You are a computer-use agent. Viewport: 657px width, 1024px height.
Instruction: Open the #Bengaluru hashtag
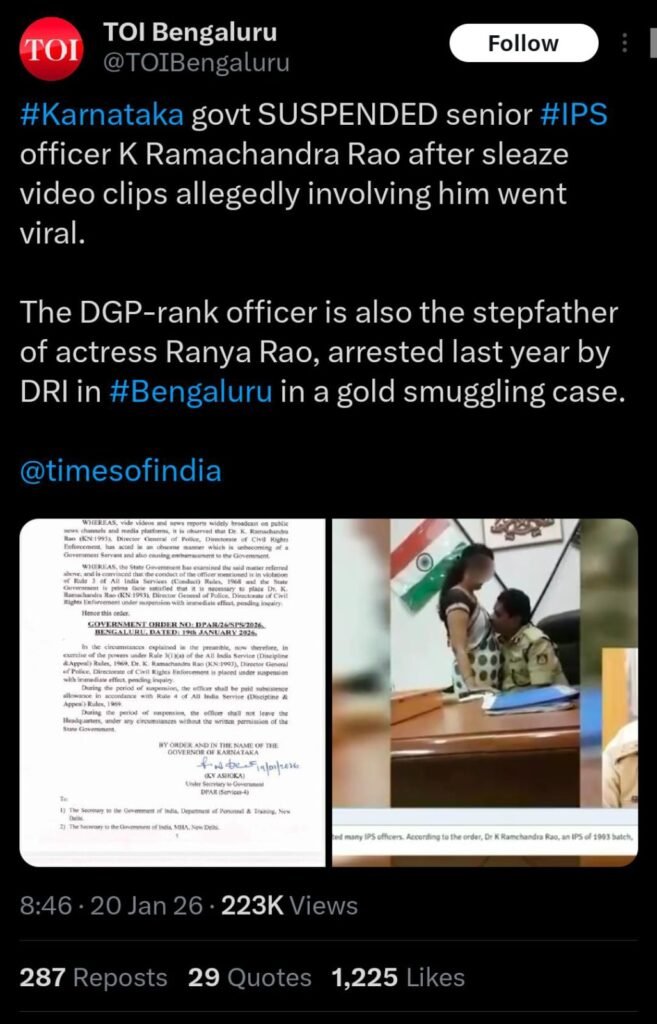tap(190, 392)
